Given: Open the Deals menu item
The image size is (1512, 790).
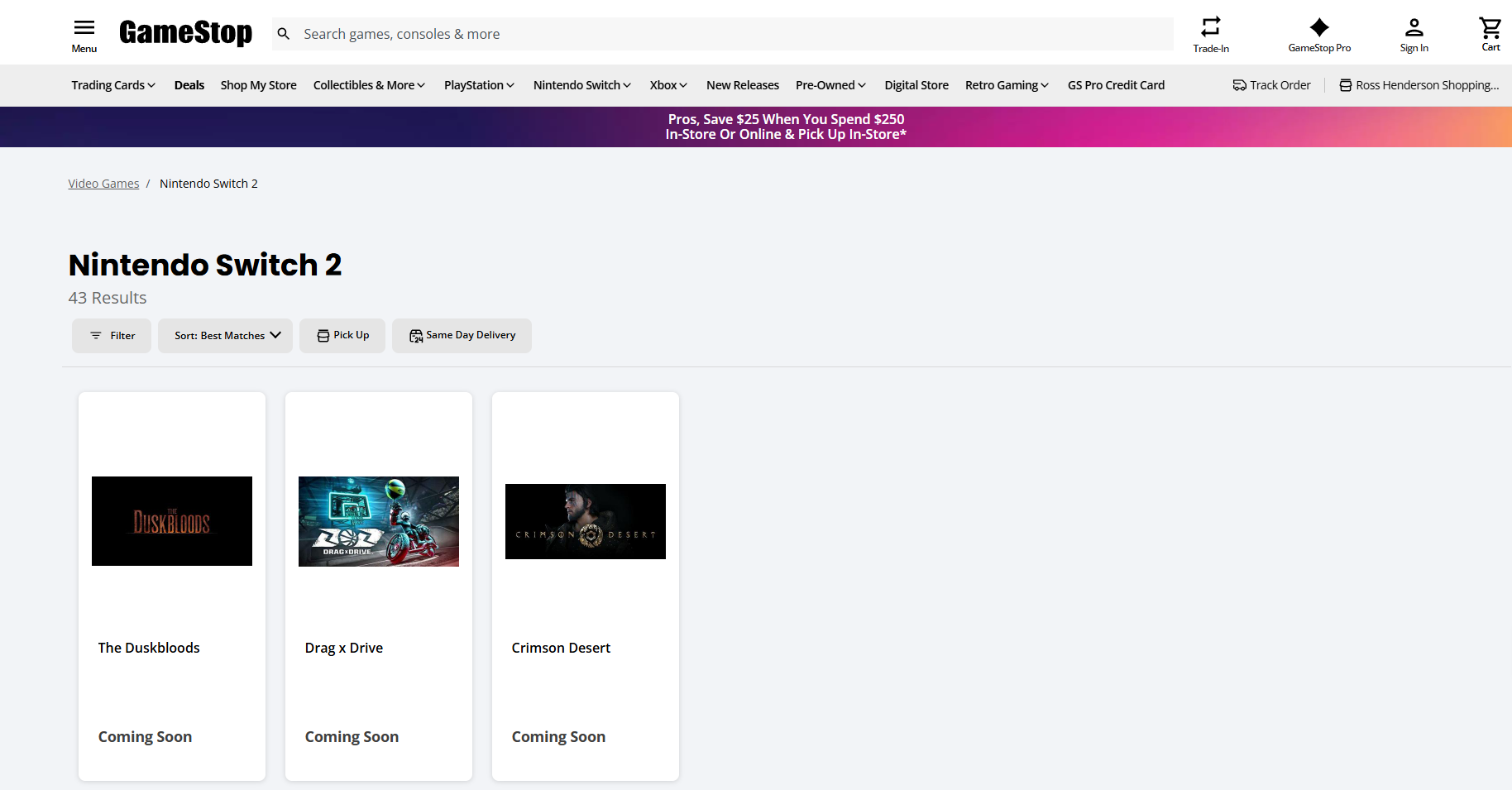Looking at the screenshot, I should 189,85.
